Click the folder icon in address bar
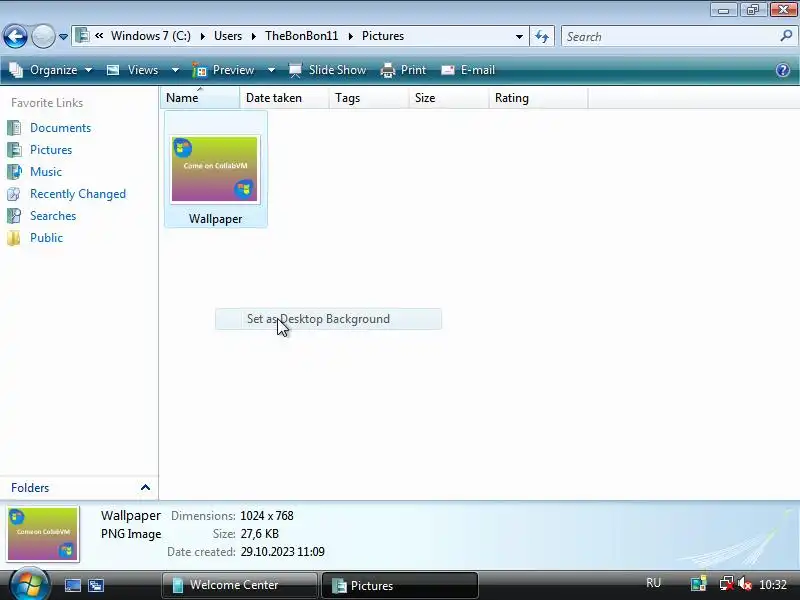Viewport: 800px width, 600px height. pos(82,36)
